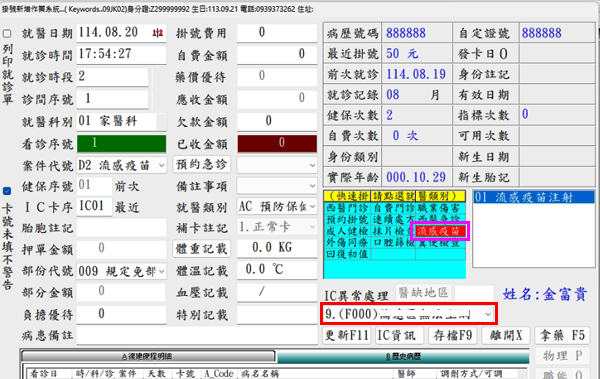The image size is (600, 379).
Task: Click the 離開X exit button
Action: [x=506, y=336]
